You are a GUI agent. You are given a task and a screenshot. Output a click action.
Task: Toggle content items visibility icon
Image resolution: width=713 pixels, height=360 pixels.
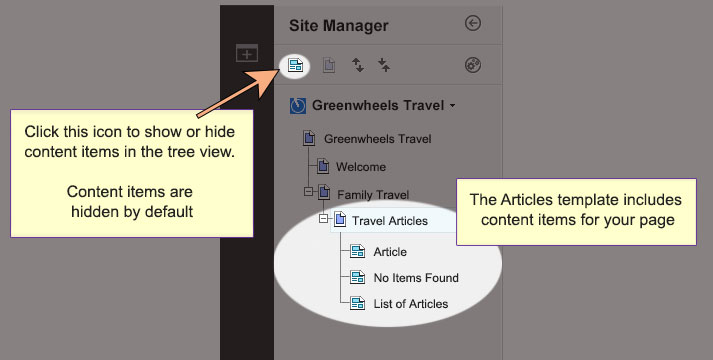[296, 65]
